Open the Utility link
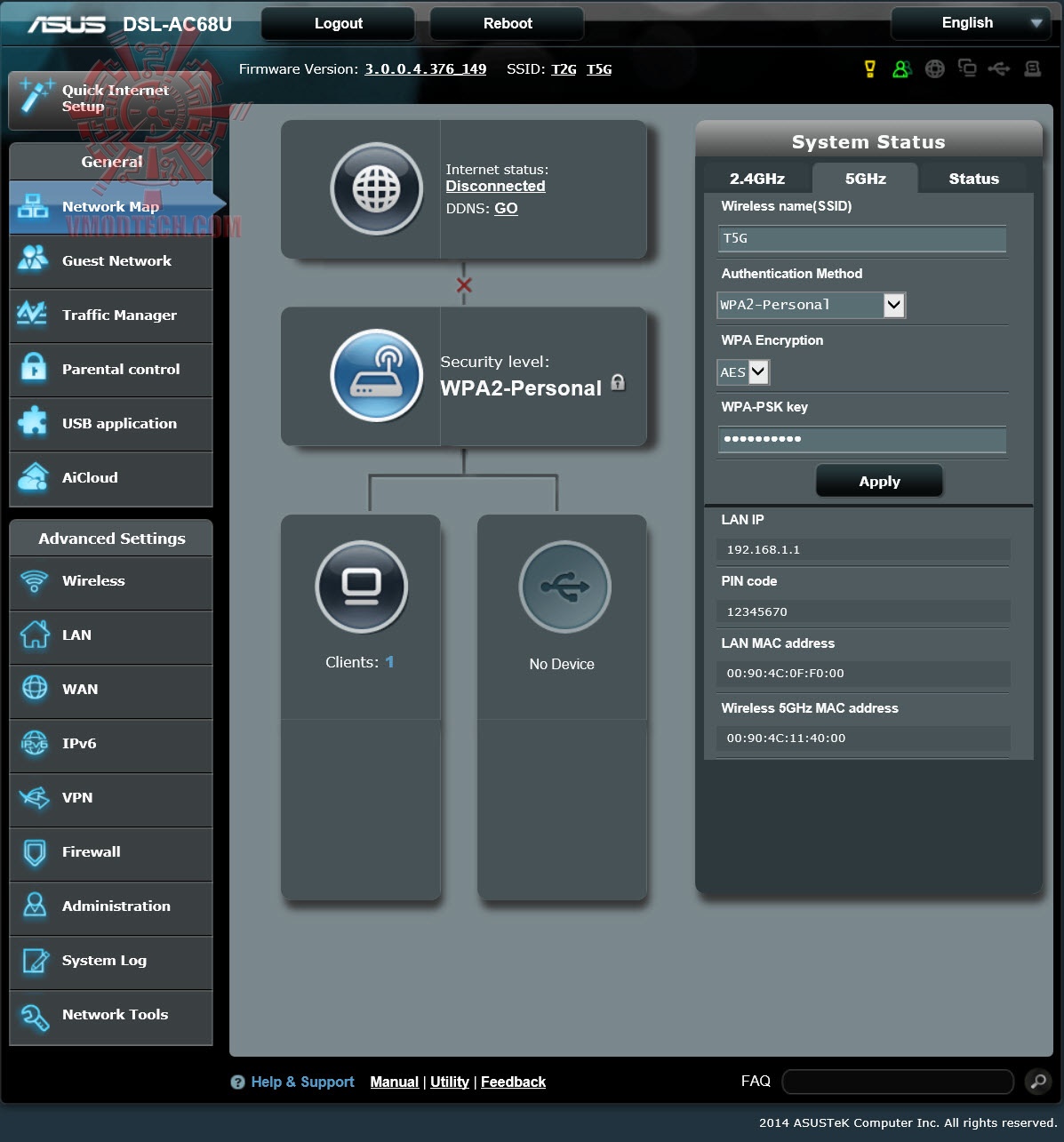The image size is (1064, 1142). (450, 1082)
